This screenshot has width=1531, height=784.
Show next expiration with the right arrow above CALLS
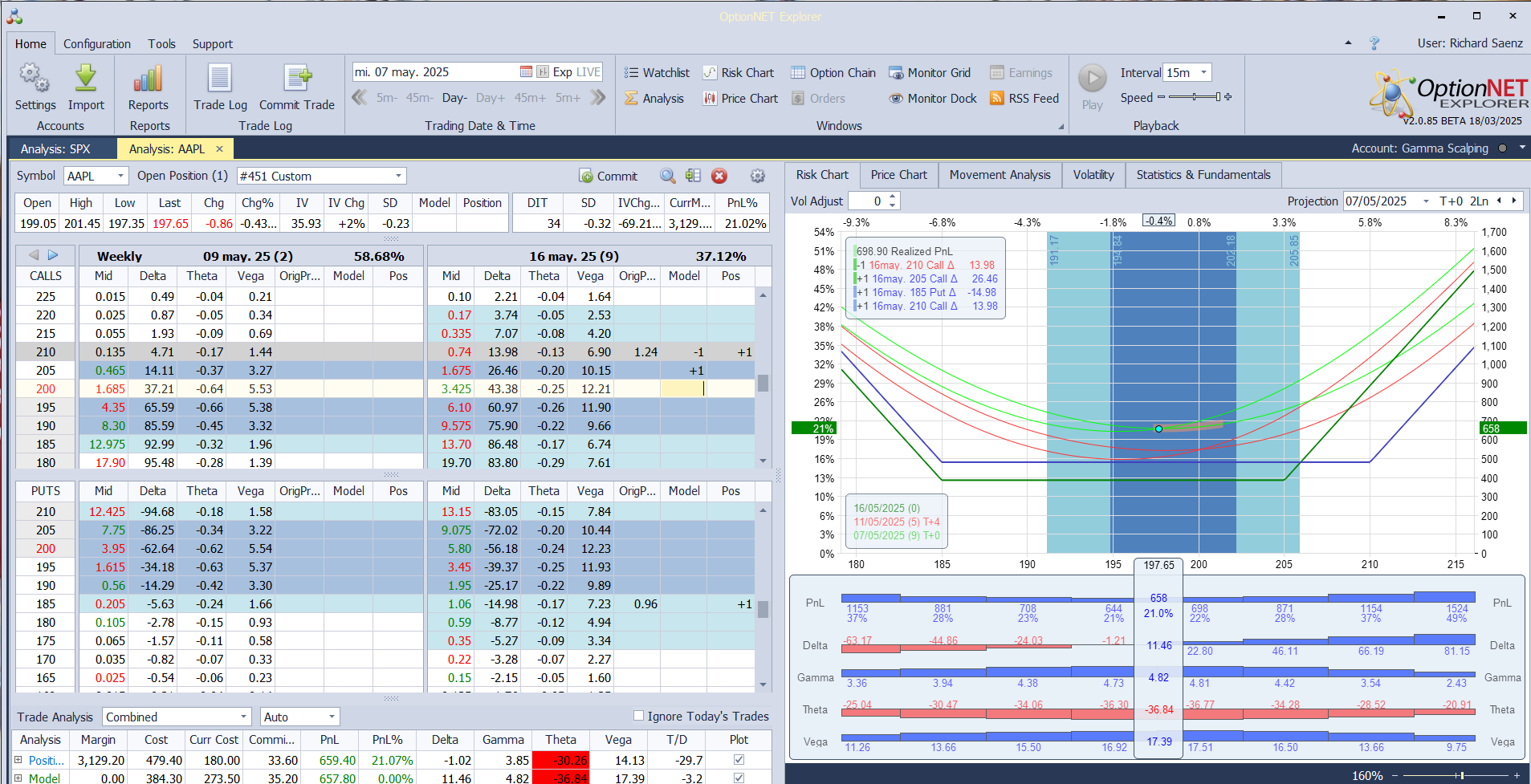click(x=53, y=255)
